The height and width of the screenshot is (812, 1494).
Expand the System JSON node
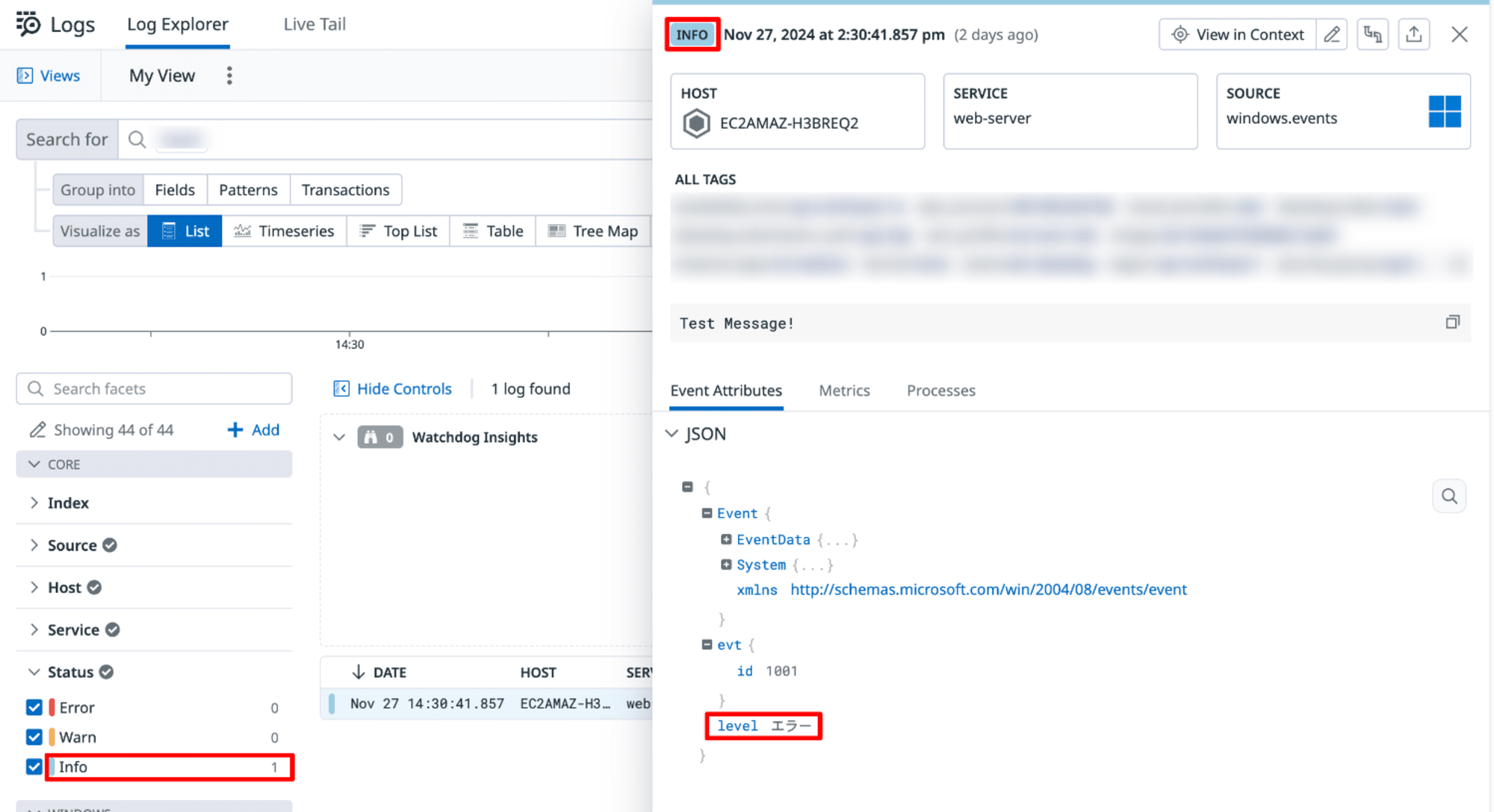tap(726, 565)
